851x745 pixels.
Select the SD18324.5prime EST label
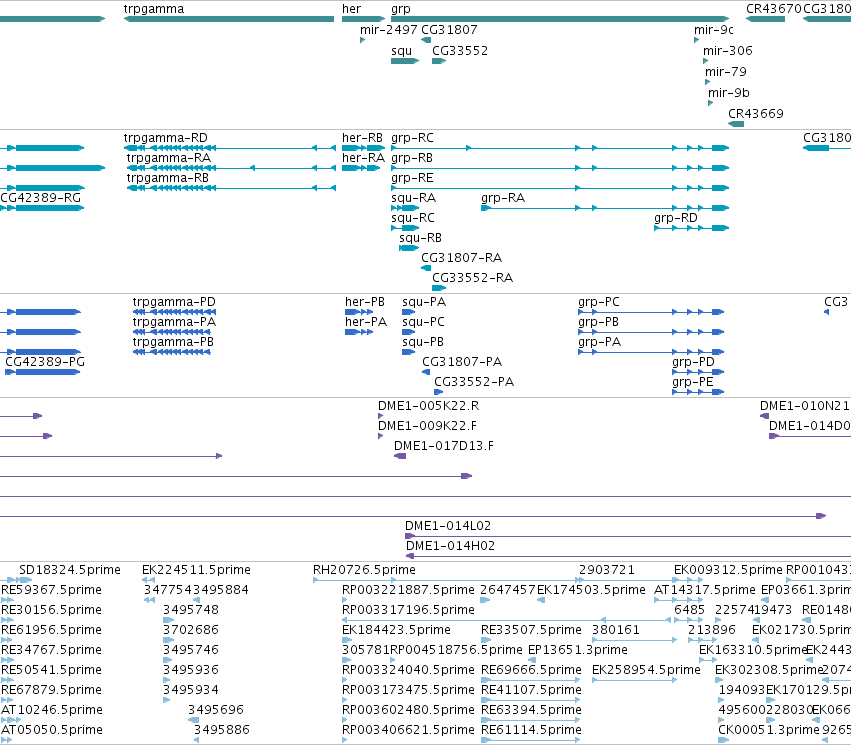(x=70, y=570)
